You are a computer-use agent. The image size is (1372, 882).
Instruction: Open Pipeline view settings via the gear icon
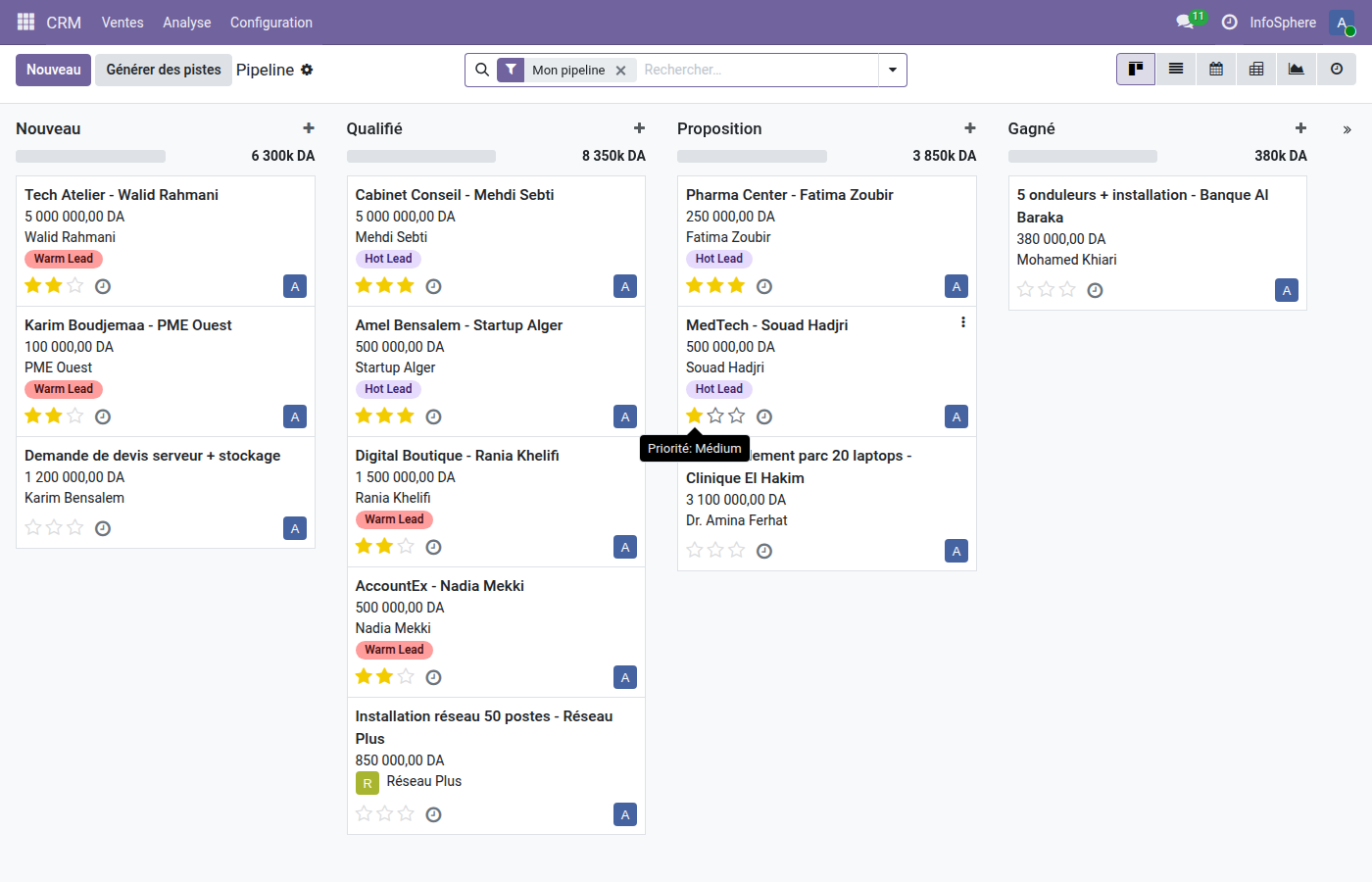307,70
